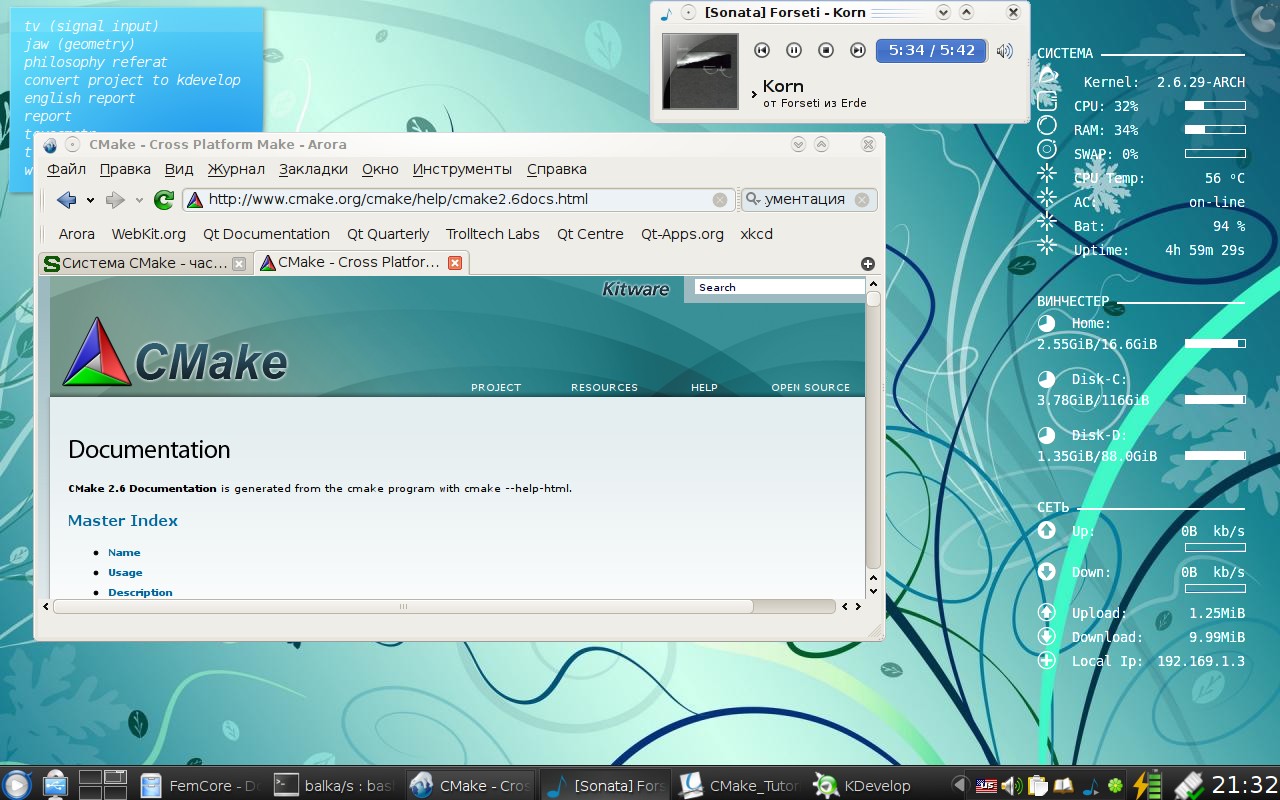This screenshot has height=800, width=1280.
Task: Click the Arora globe window menu icon
Action: tap(50, 145)
